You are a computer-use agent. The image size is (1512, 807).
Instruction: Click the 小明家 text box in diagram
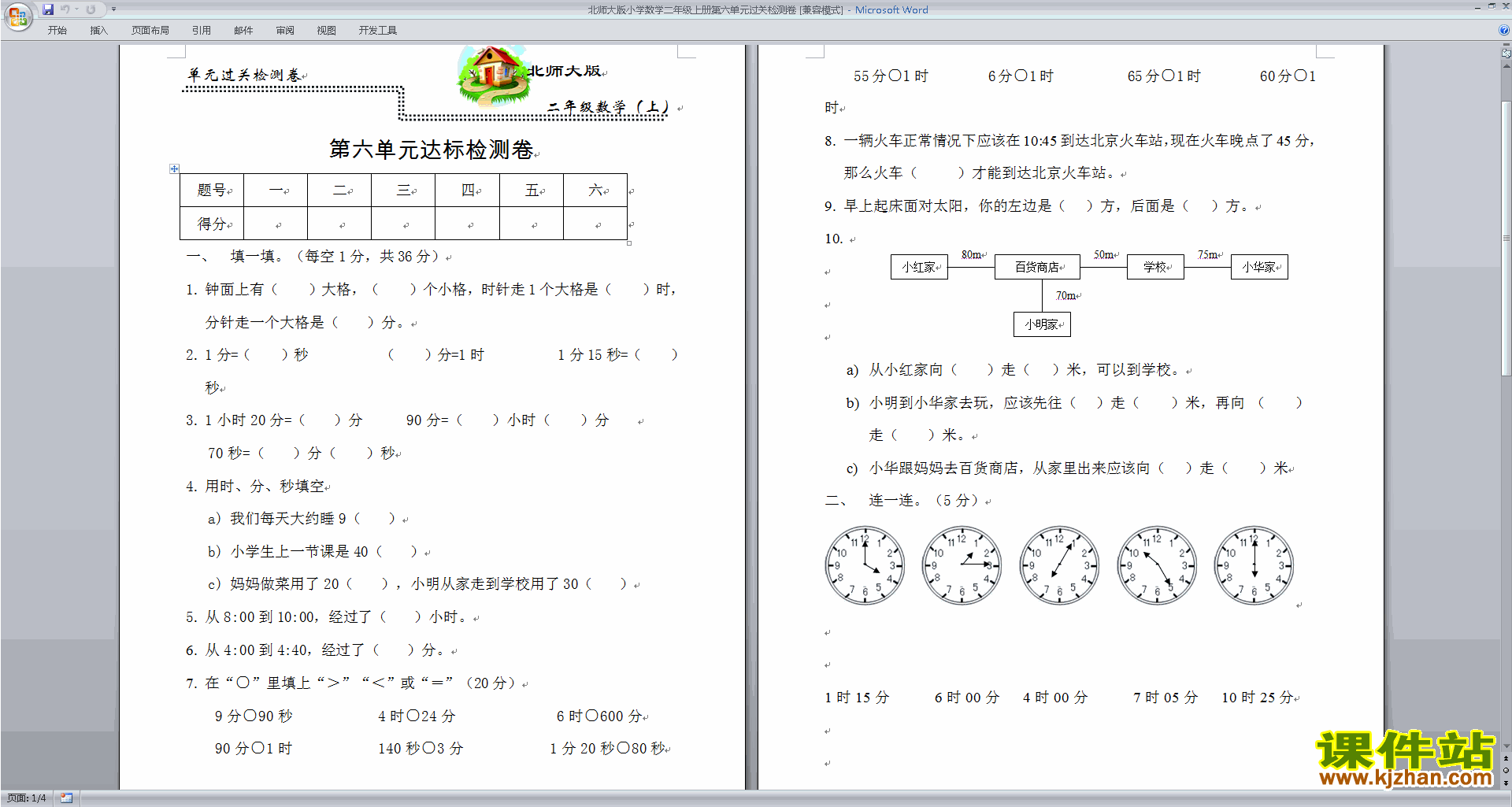[x=1042, y=324]
